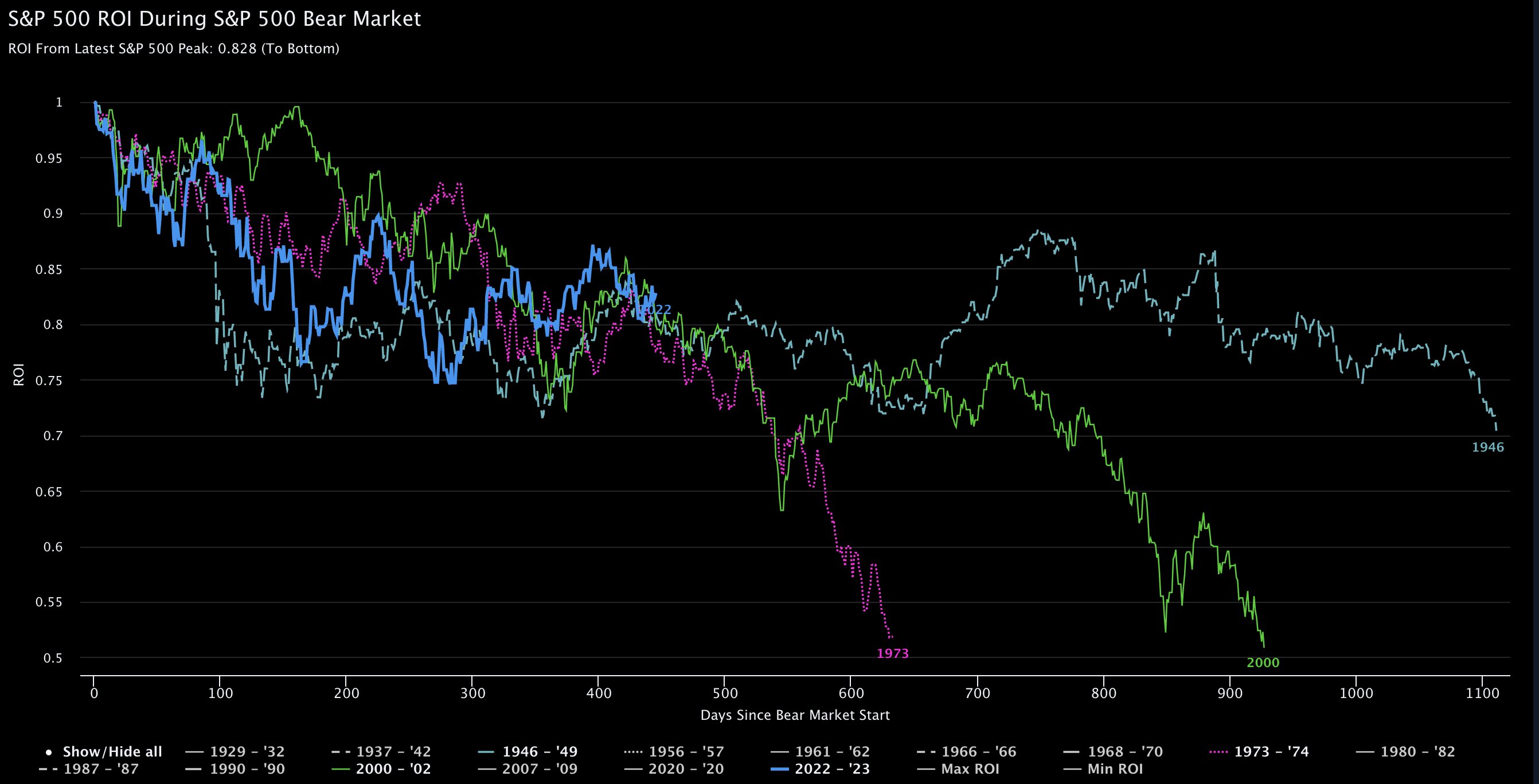Click the y-axis tick label 0.9
The height and width of the screenshot is (784, 1539).
53,214
